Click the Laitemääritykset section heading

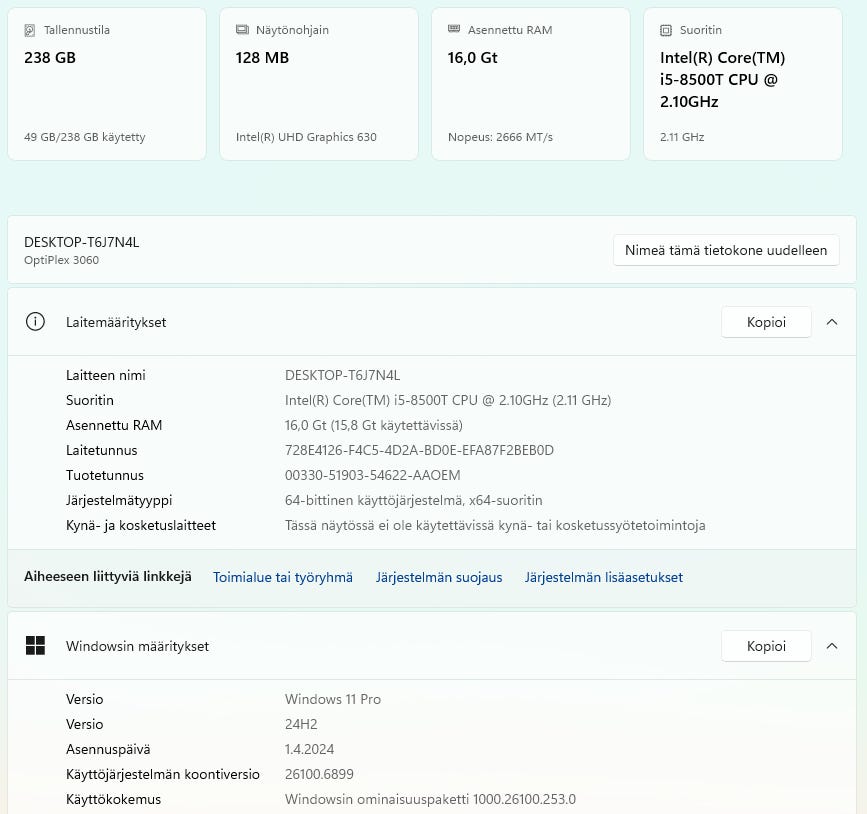coord(116,322)
